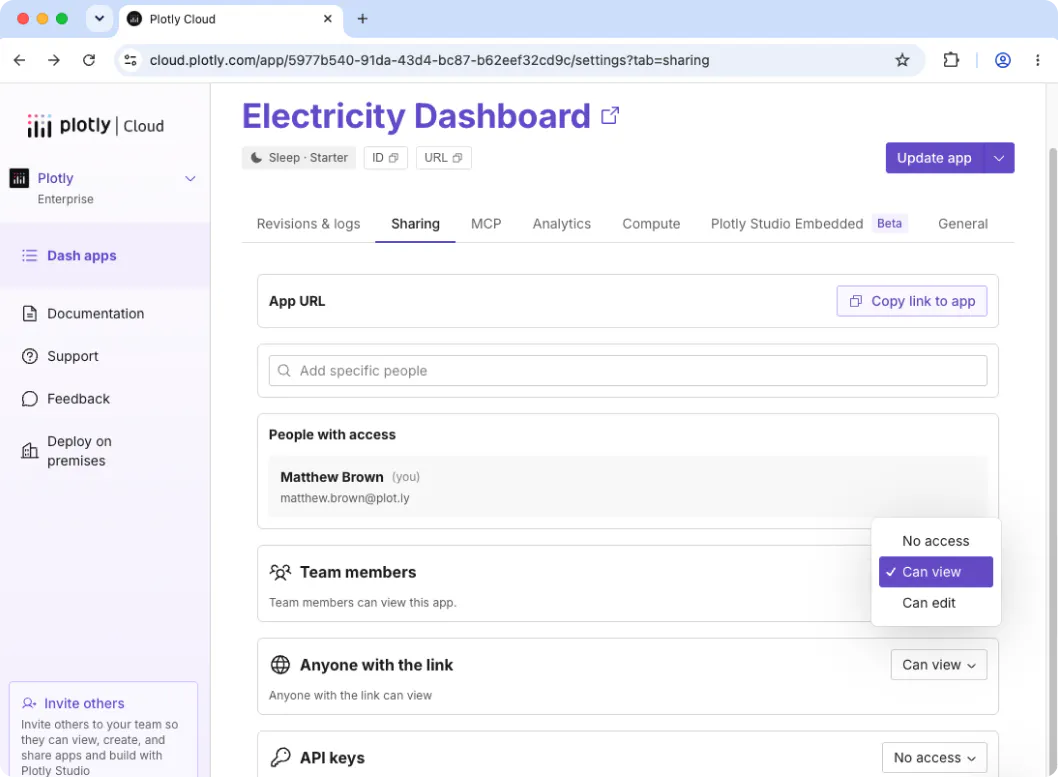Open Feedback in sidebar
This screenshot has height=777, width=1058.
click(x=78, y=399)
